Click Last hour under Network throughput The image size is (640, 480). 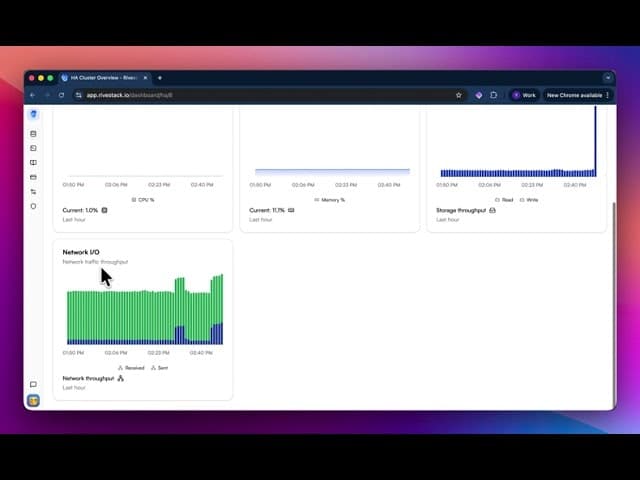coord(74,387)
